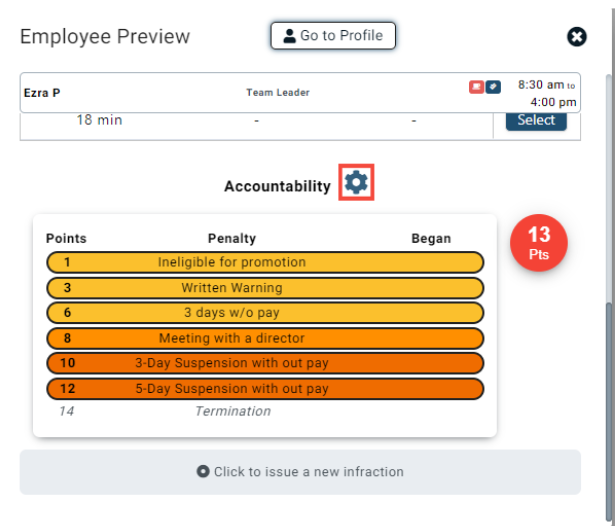Click the Ezra P employee name

42,93
